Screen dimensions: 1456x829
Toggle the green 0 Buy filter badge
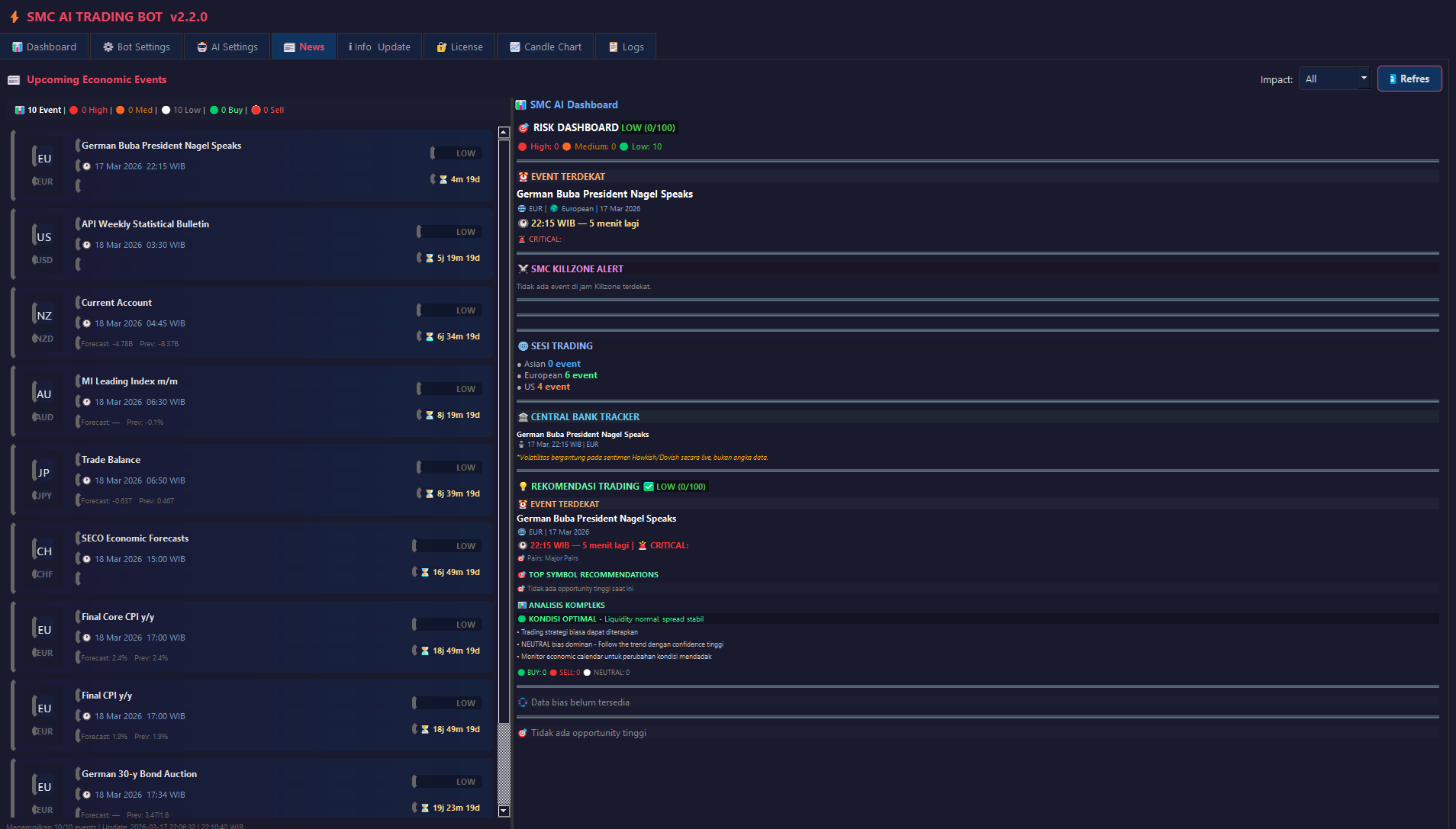point(226,110)
